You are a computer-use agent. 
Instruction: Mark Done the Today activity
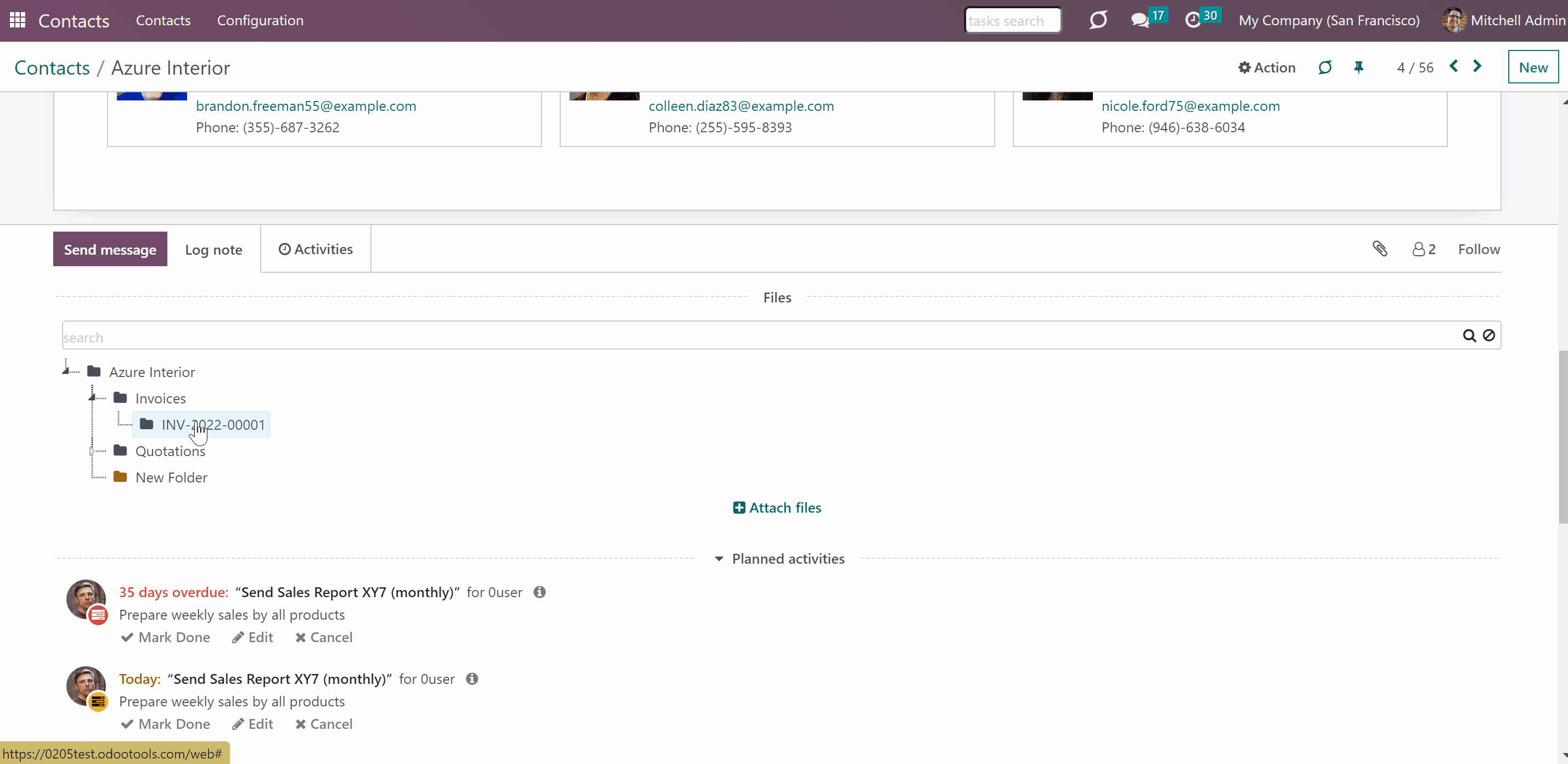(166, 723)
